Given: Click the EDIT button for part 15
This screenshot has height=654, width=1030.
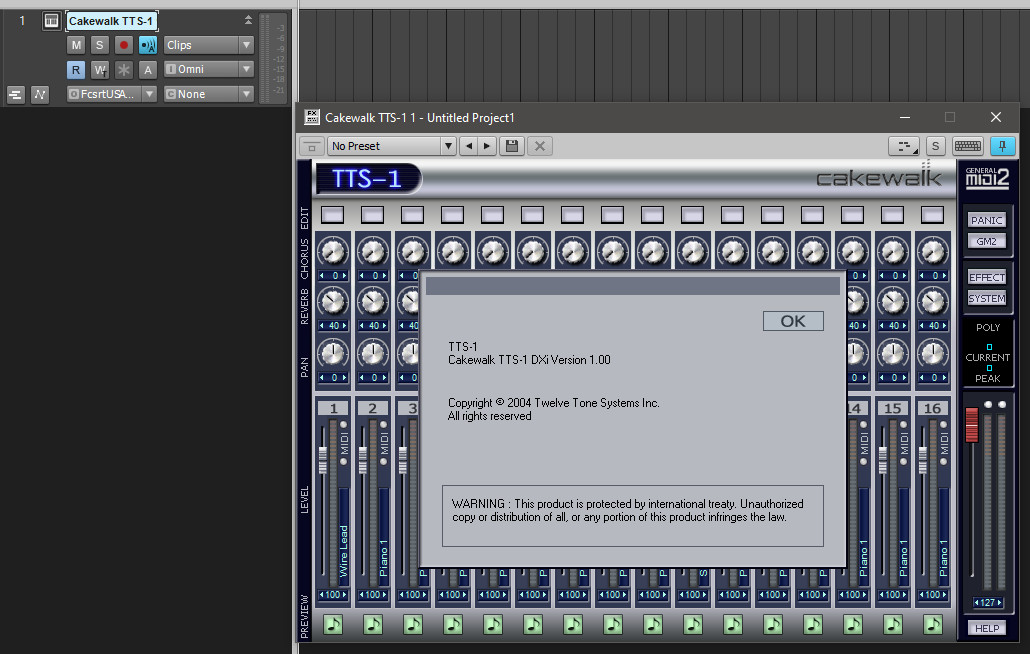Looking at the screenshot, I should pos(892,215).
